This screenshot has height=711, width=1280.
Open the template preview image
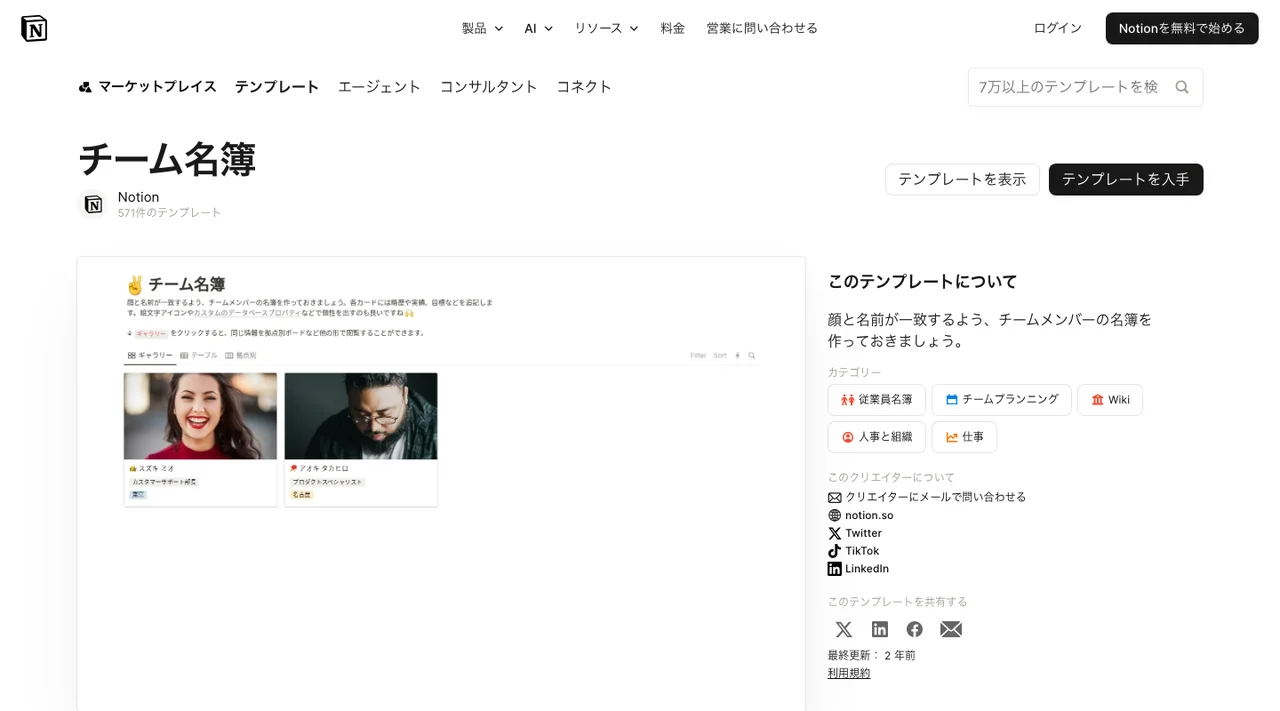(x=441, y=484)
